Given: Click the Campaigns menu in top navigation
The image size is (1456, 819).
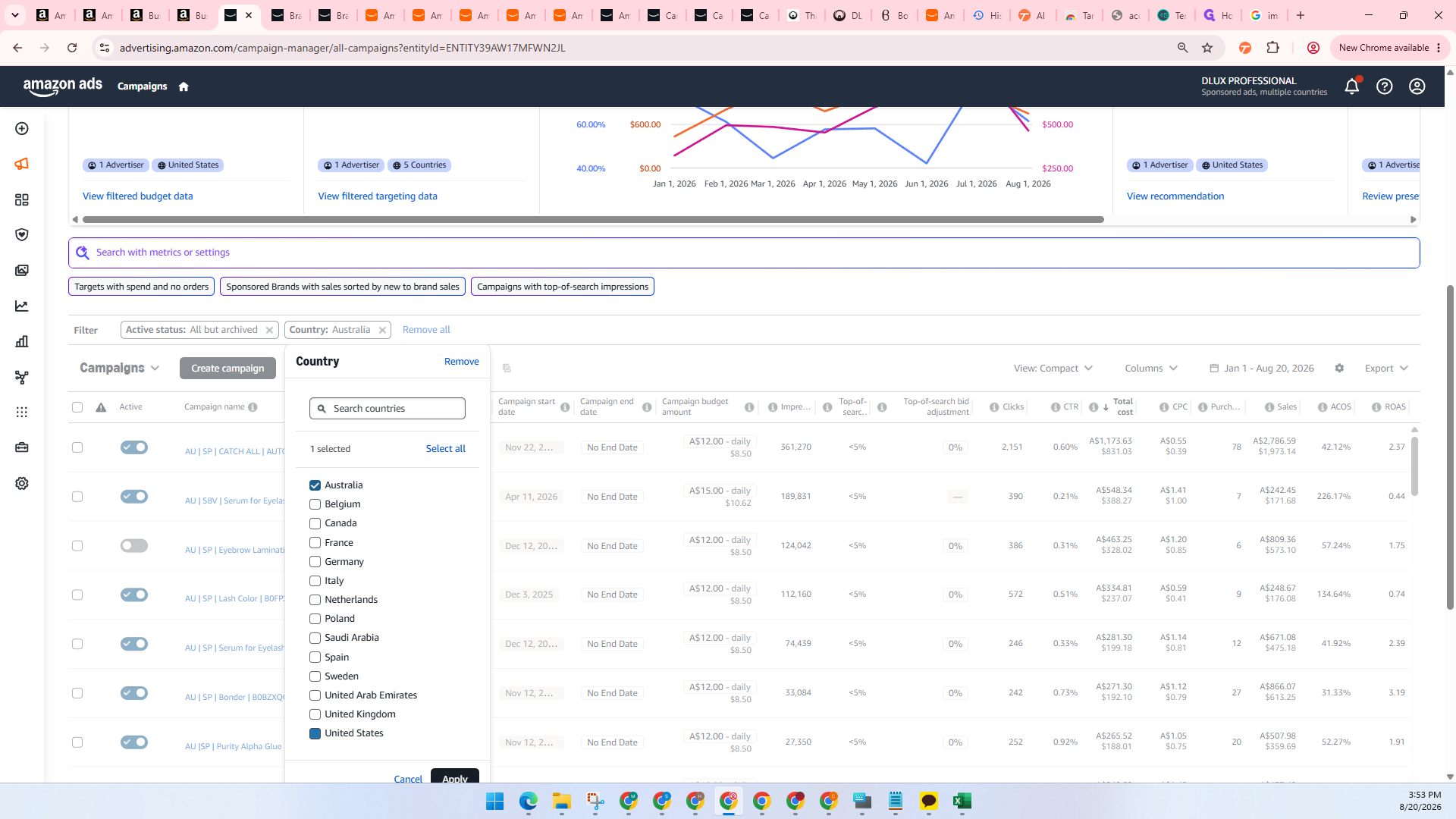Looking at the screenshot, I should [142, 86].
